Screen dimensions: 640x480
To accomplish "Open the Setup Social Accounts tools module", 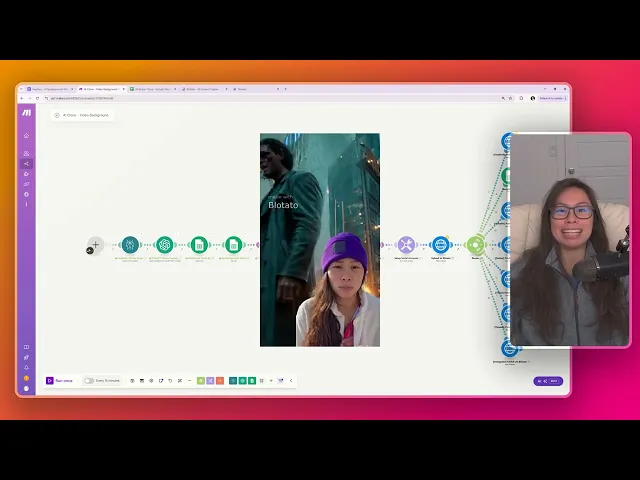I will pyautogui.click(x=406, y=245).
